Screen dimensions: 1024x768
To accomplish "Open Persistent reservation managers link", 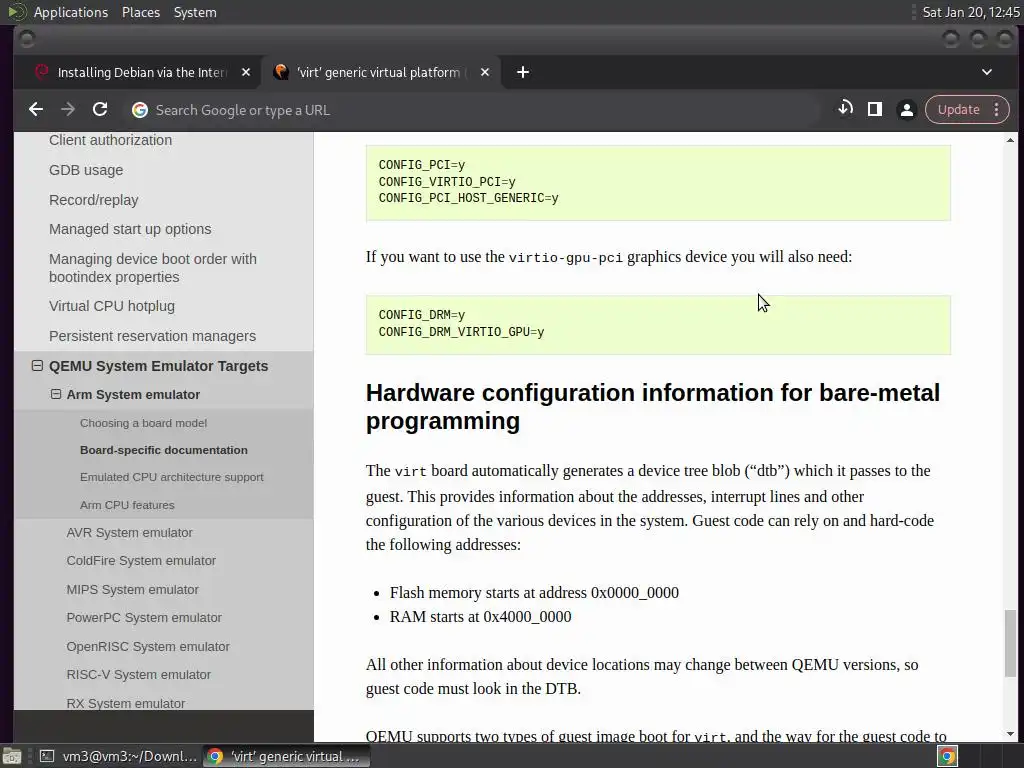I will (x=152, y=336).
